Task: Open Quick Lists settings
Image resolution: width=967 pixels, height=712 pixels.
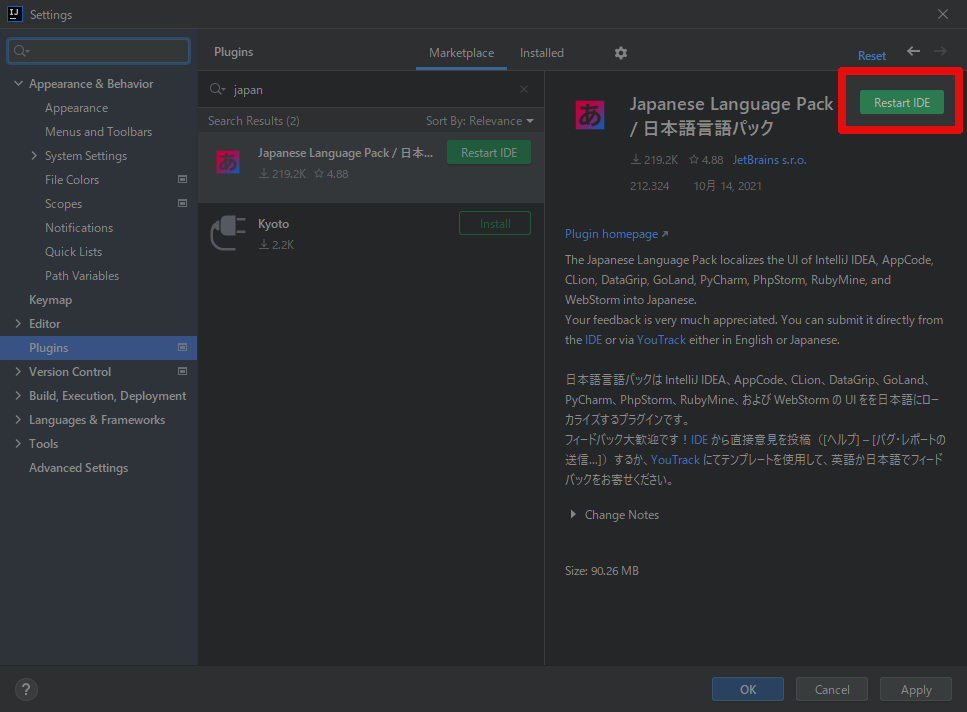Action: 73,252
